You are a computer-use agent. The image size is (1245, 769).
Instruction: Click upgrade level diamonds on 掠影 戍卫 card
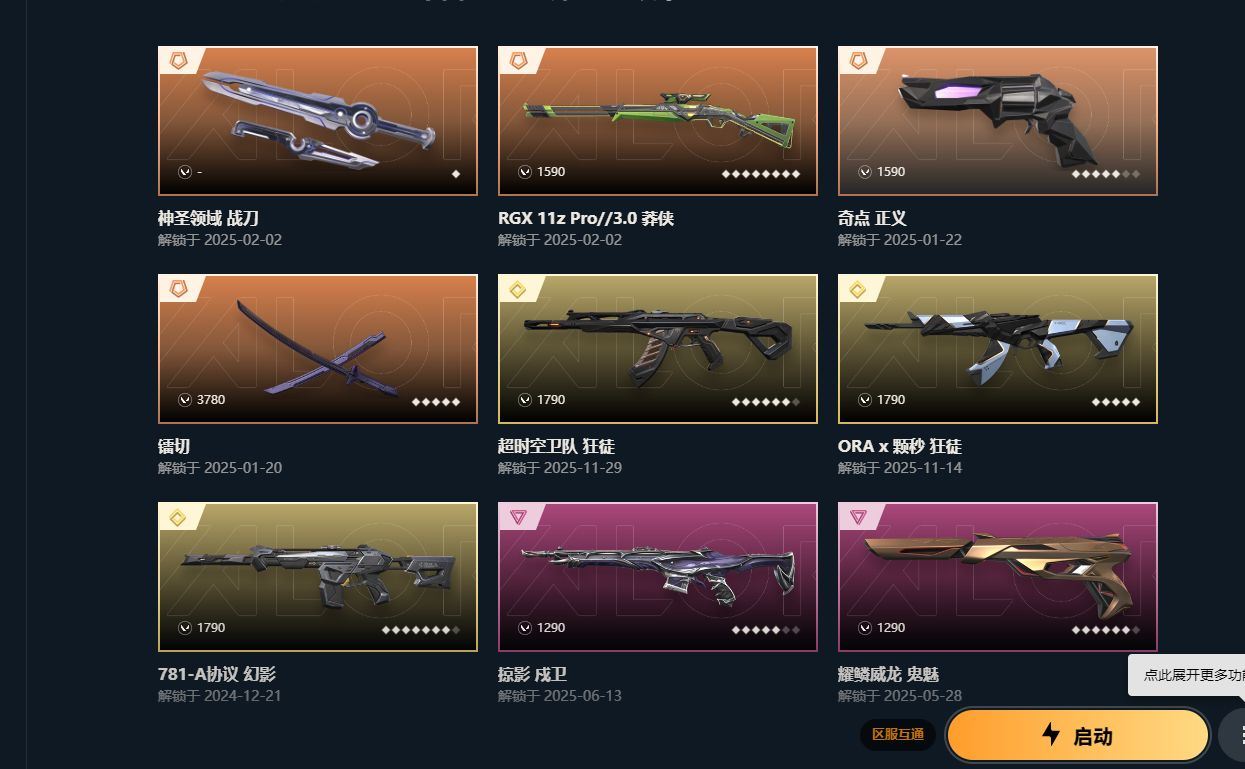pyautogui.click(x=766, y=629)
